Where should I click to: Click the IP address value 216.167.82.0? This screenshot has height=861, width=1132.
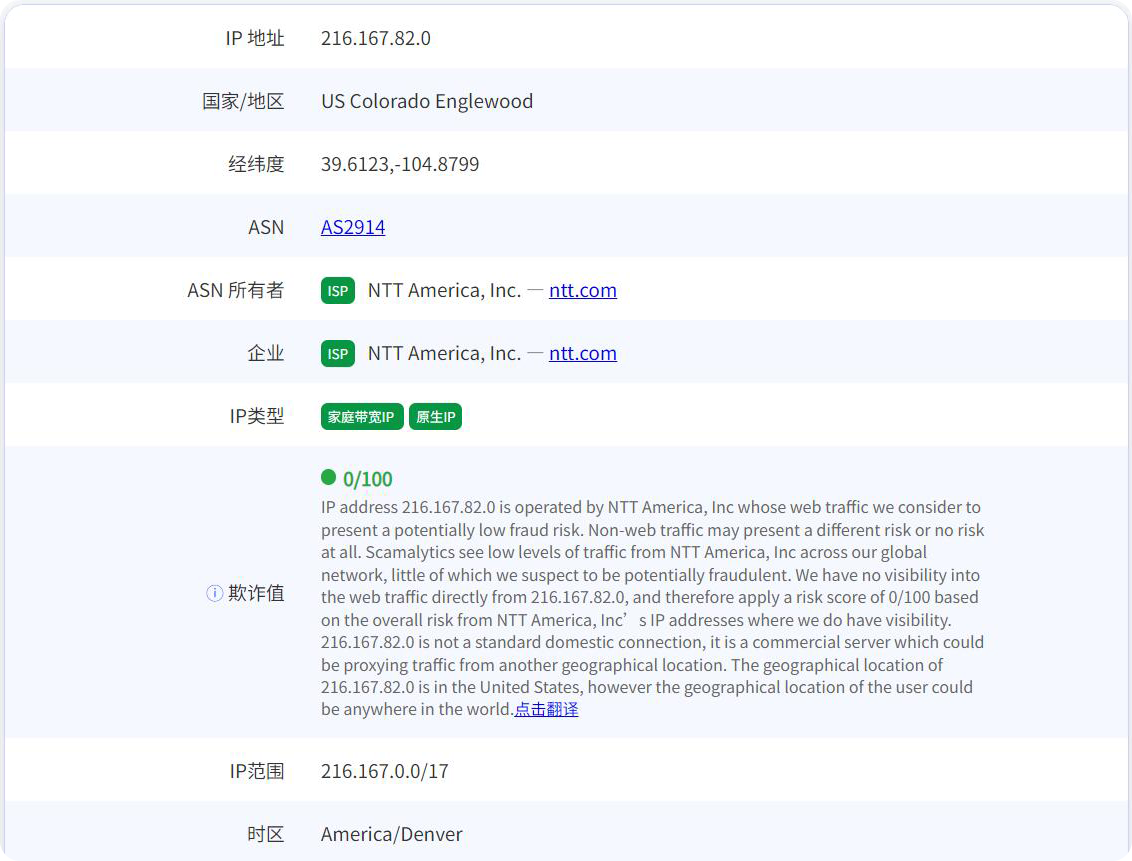pos(375,38)
